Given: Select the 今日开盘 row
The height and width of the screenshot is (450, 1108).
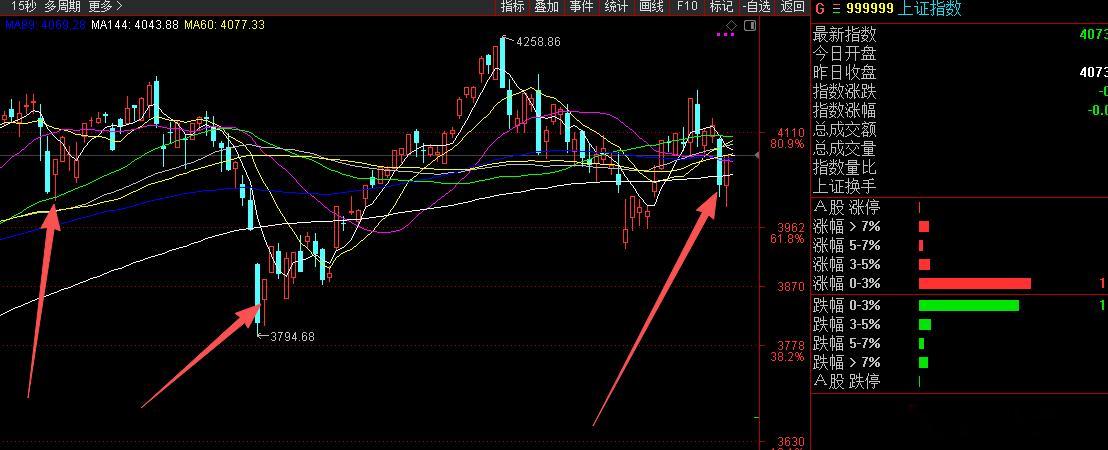Looking at the screenshot, I should pos(960,53).
